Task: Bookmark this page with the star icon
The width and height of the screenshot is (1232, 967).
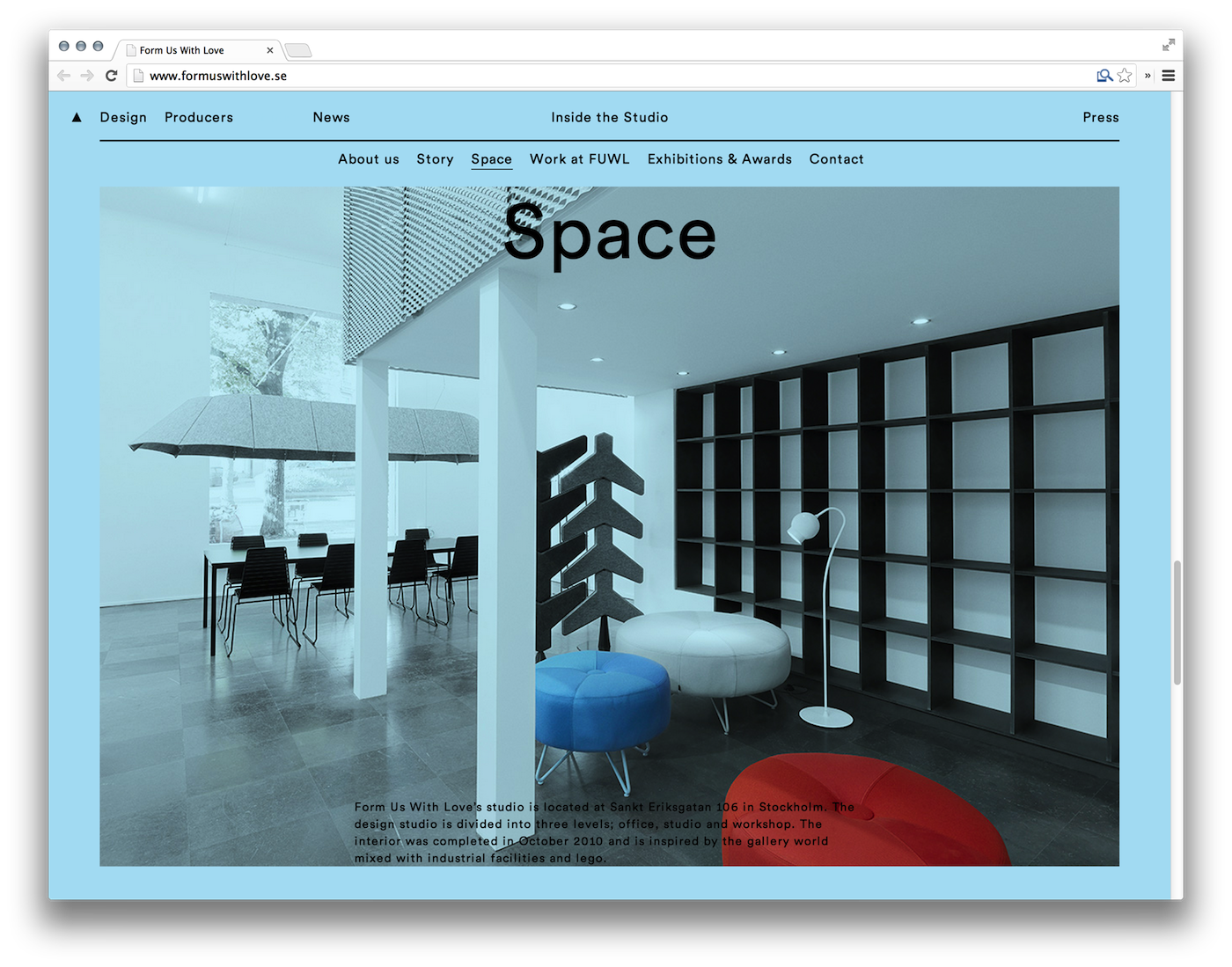Action: click(x=1125, y=76)
